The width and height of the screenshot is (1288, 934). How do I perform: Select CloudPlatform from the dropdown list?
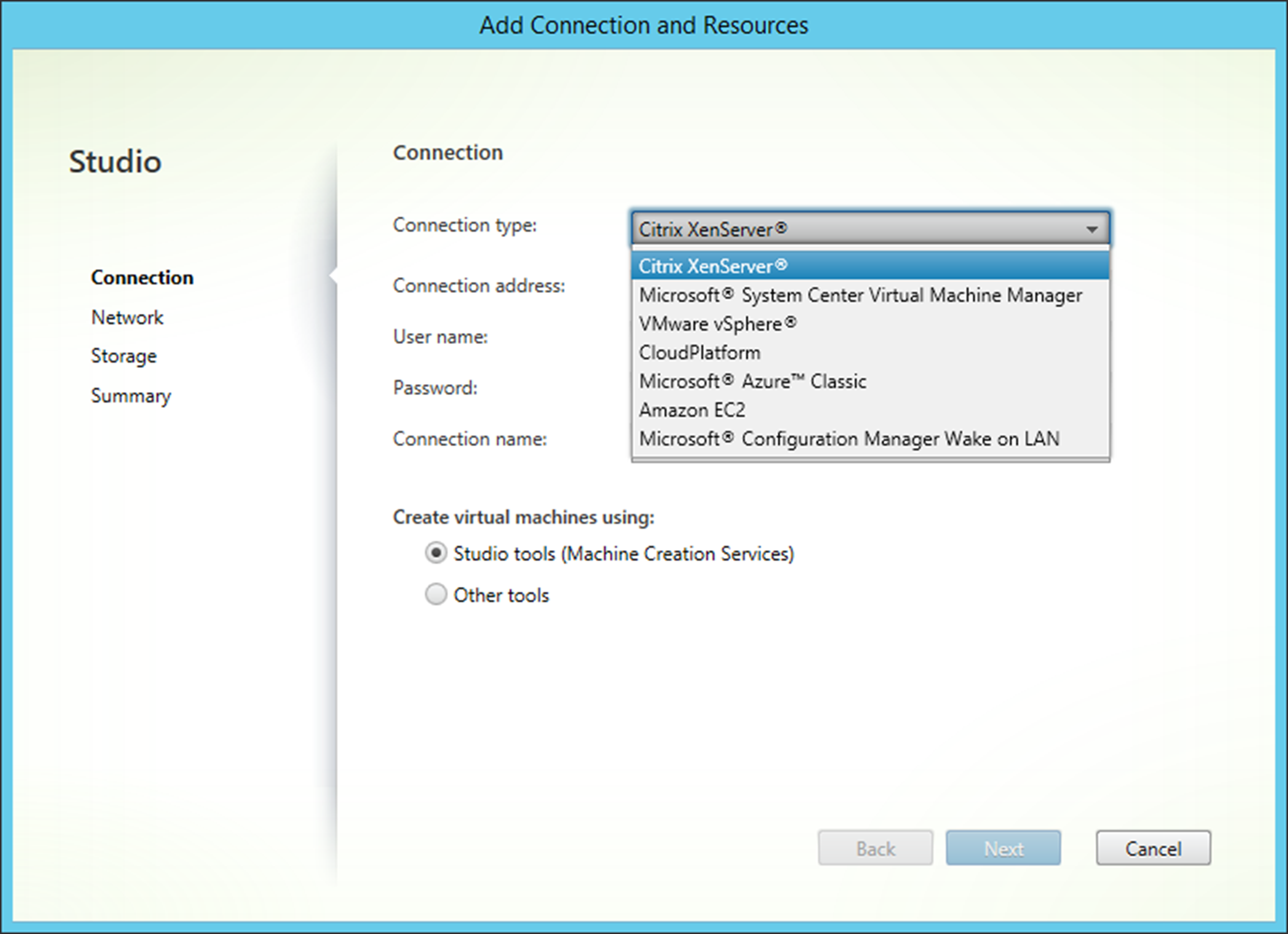[870, 352]
